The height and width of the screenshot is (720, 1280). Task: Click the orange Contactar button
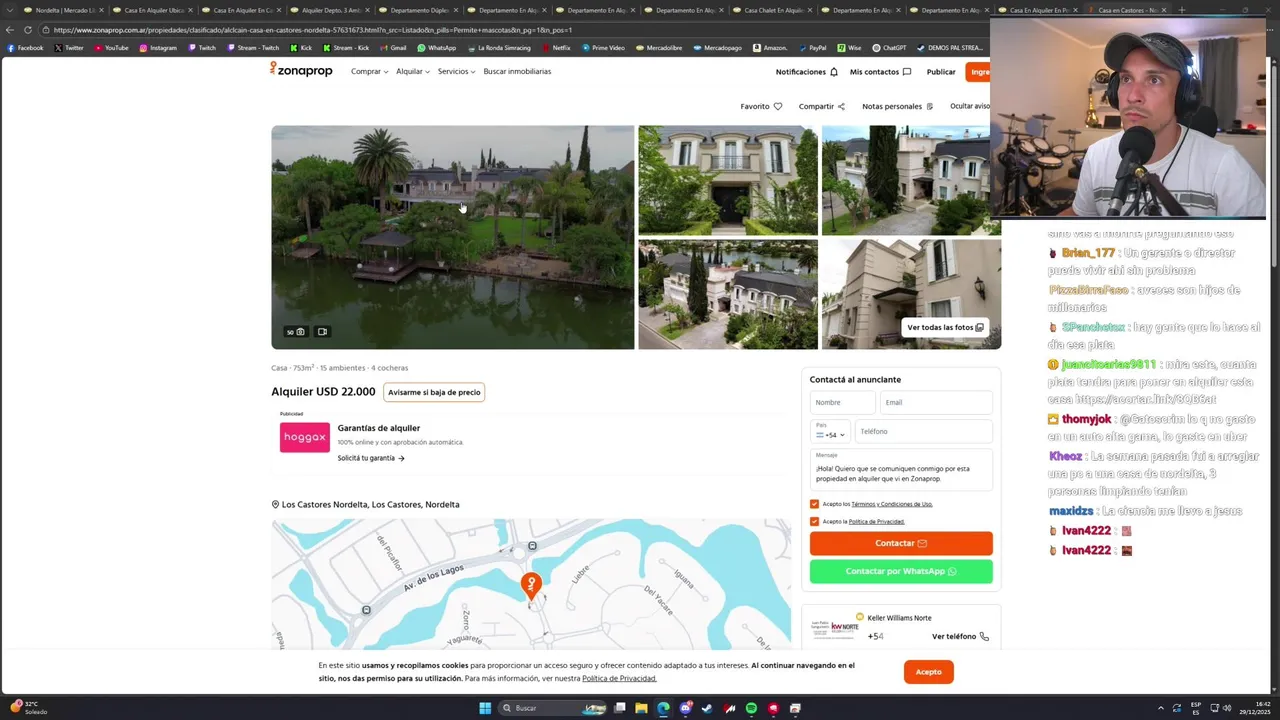tap(901, 543)
